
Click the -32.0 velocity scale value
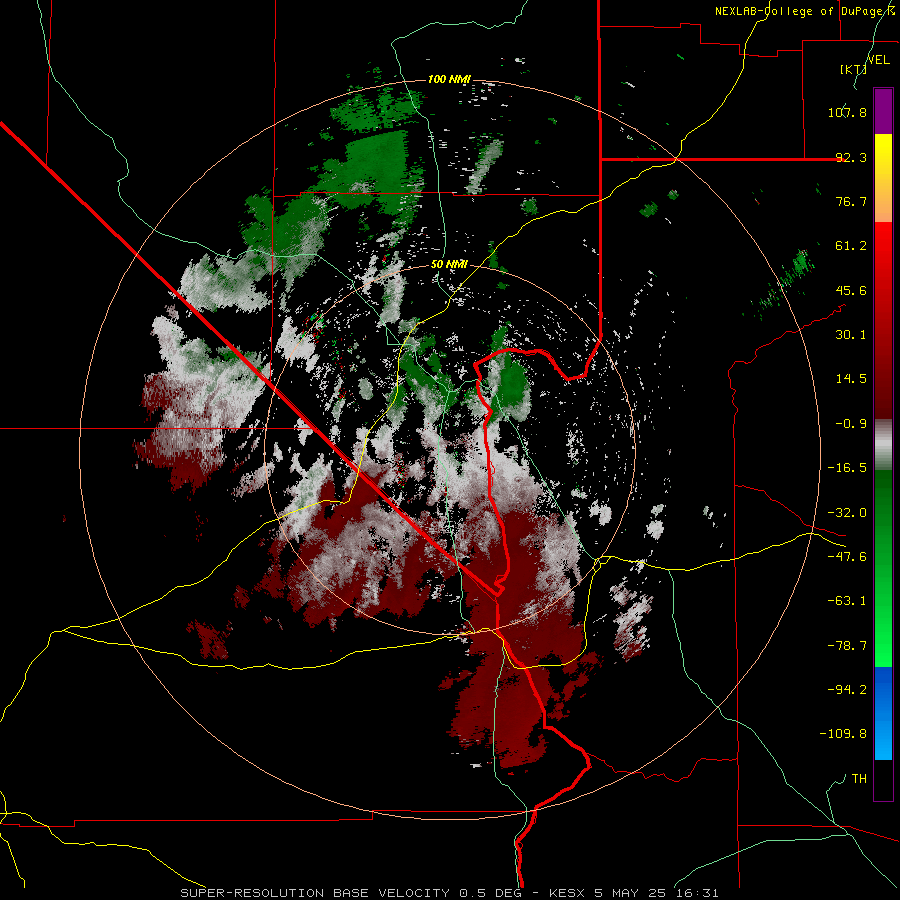click(x=847, y=513)
